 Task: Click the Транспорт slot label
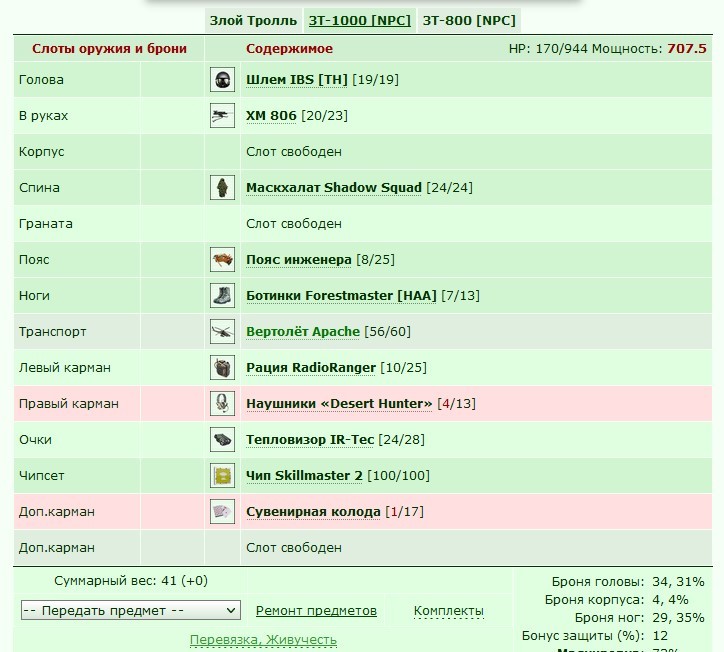click(53, 332)
